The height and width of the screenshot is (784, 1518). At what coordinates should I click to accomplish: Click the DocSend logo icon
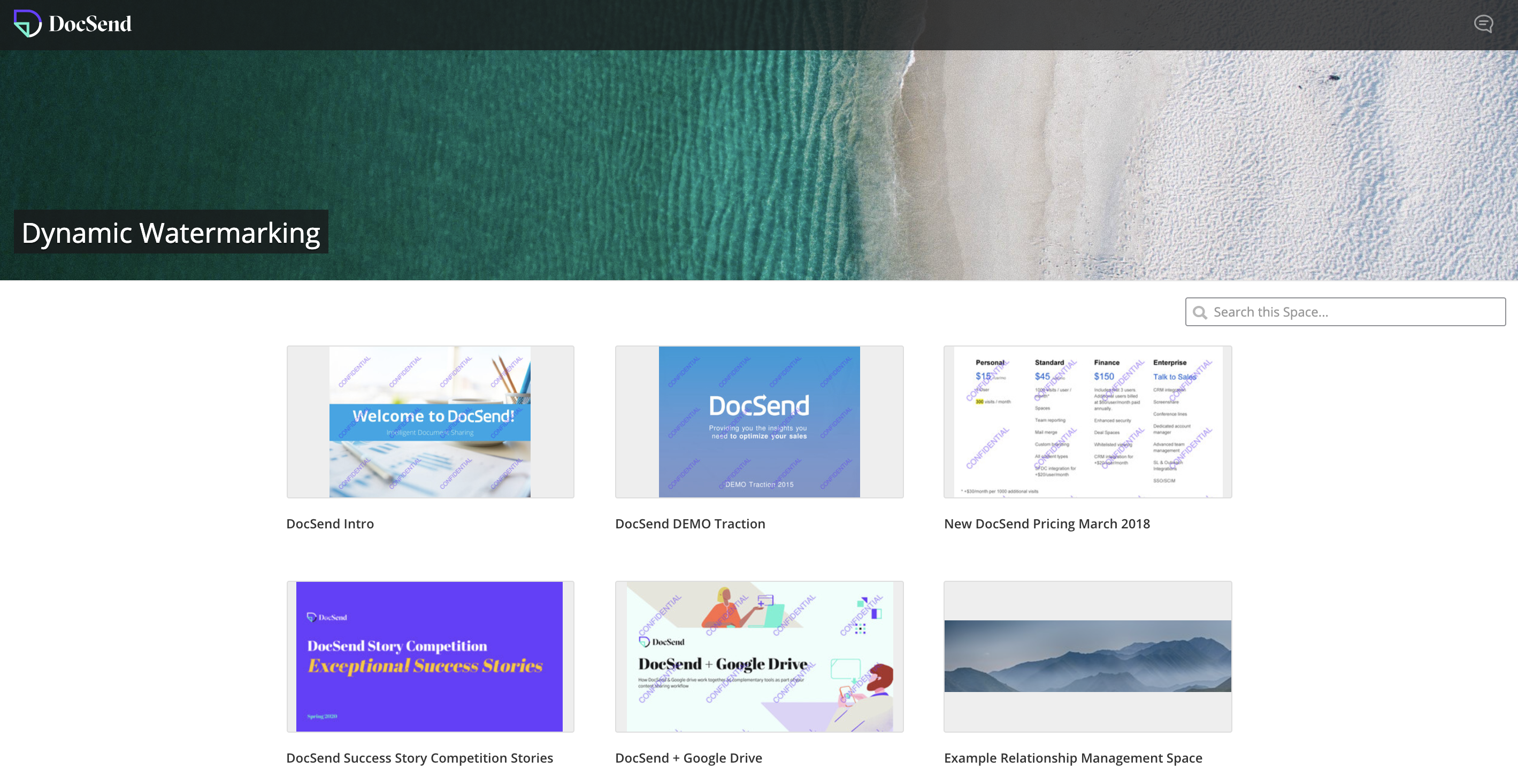click(27, 24)
